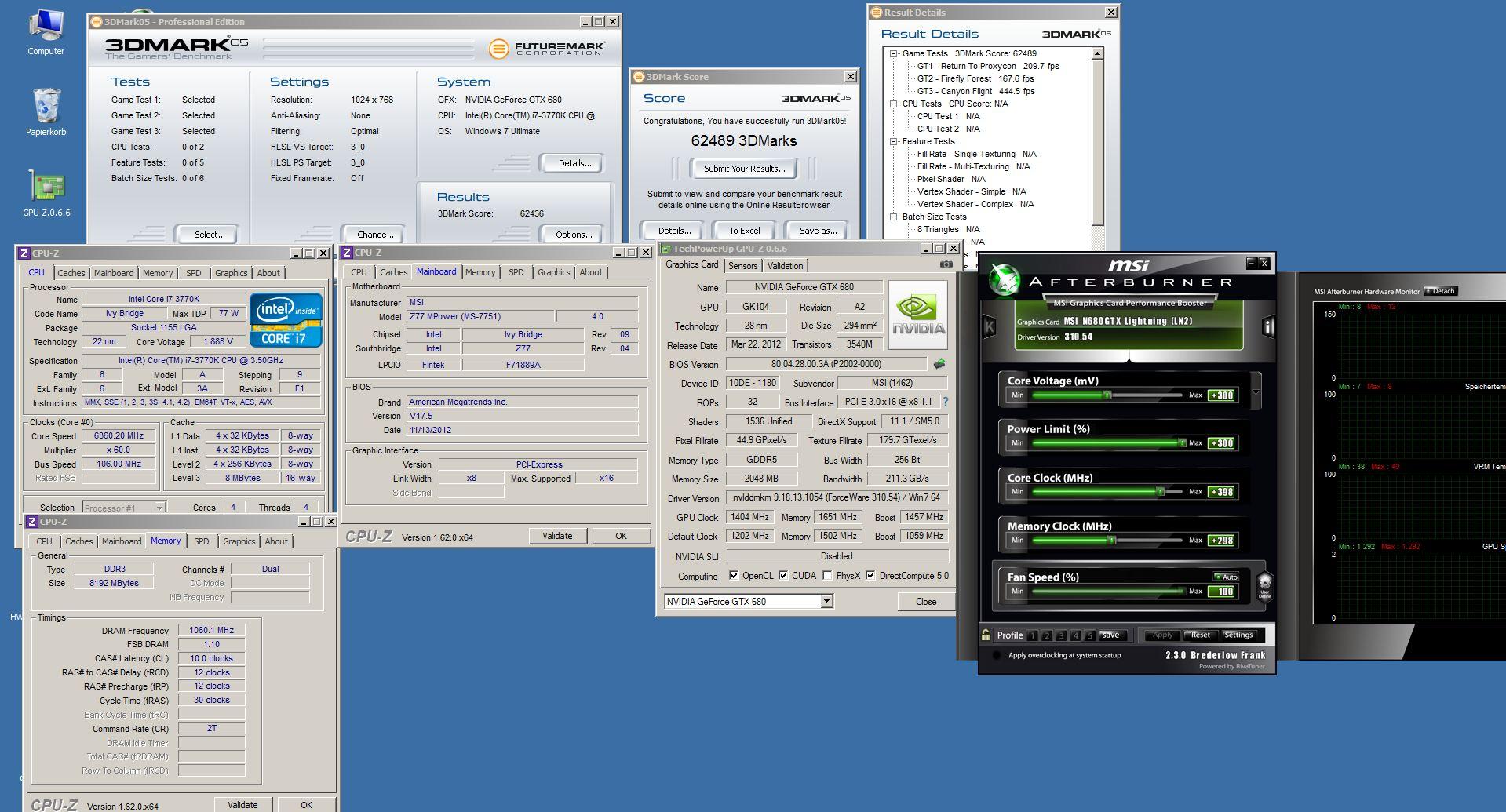The height and width of the screenshot is (812, 1506).
Task: Click the NVIDIA logo in GPU-Z
Action: [918, 315]
